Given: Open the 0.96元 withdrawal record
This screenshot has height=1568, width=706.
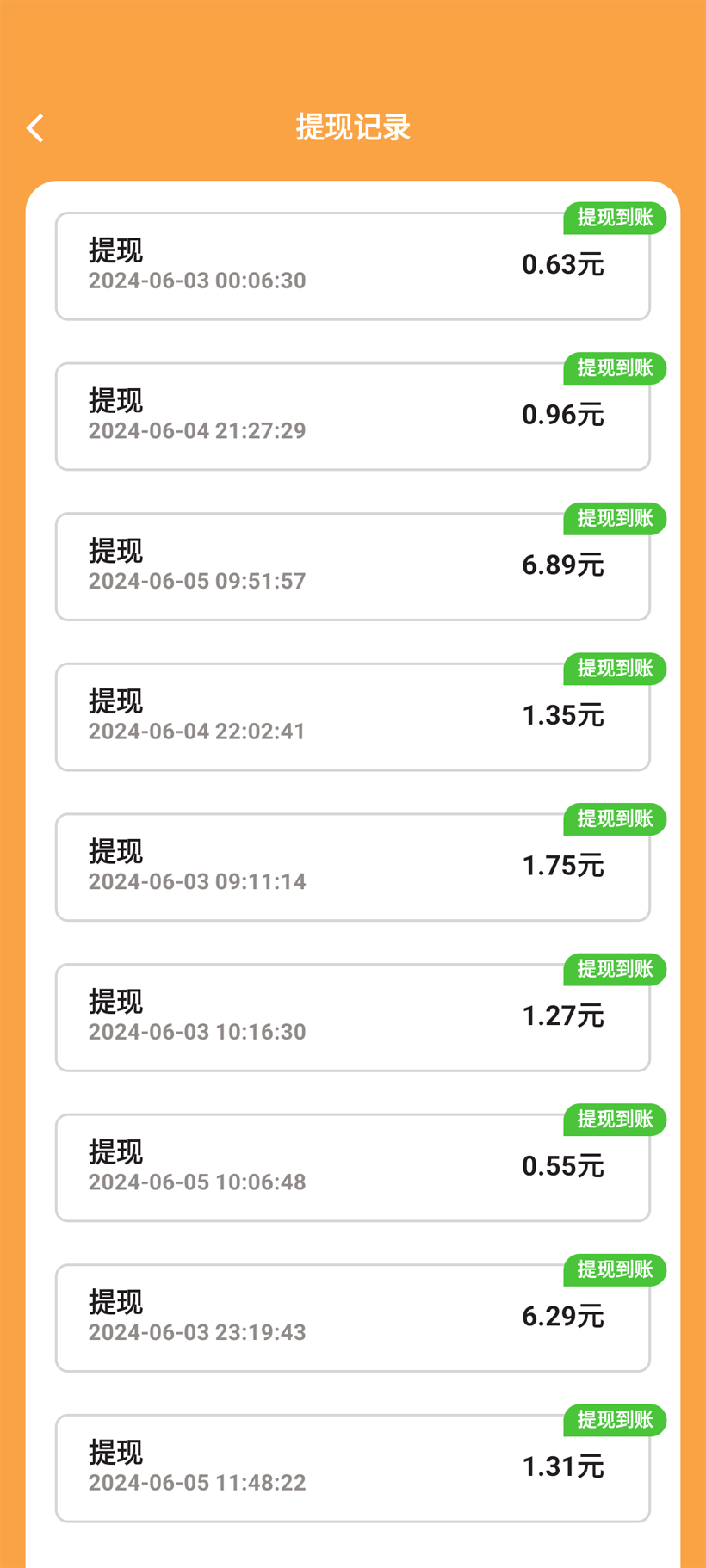Looking at the screenshot, I should click(352, 417).
